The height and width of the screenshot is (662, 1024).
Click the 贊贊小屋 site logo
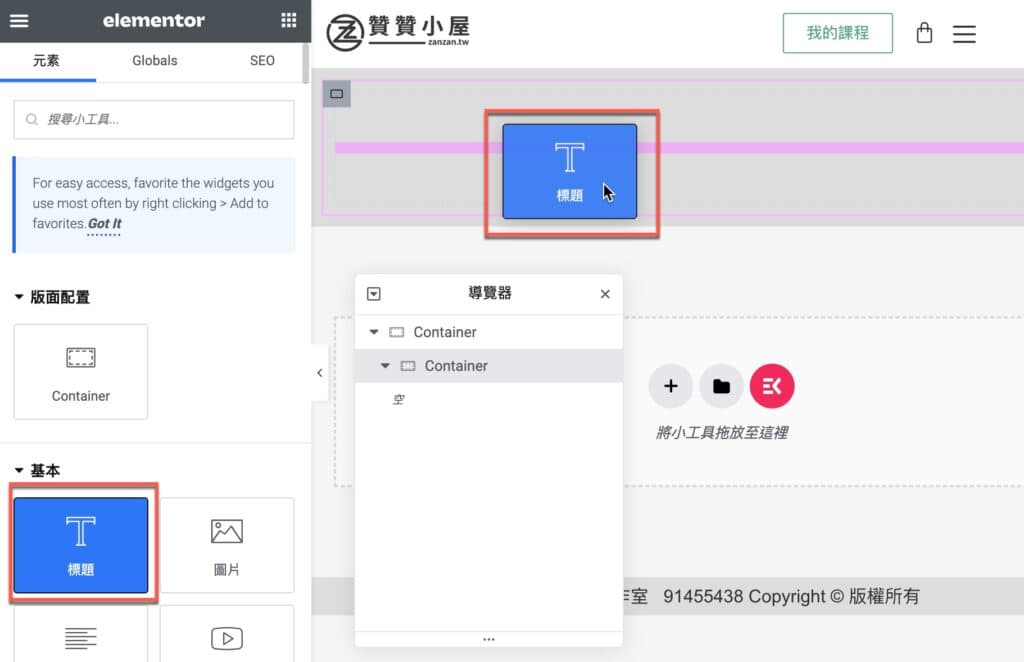(398, 32)
